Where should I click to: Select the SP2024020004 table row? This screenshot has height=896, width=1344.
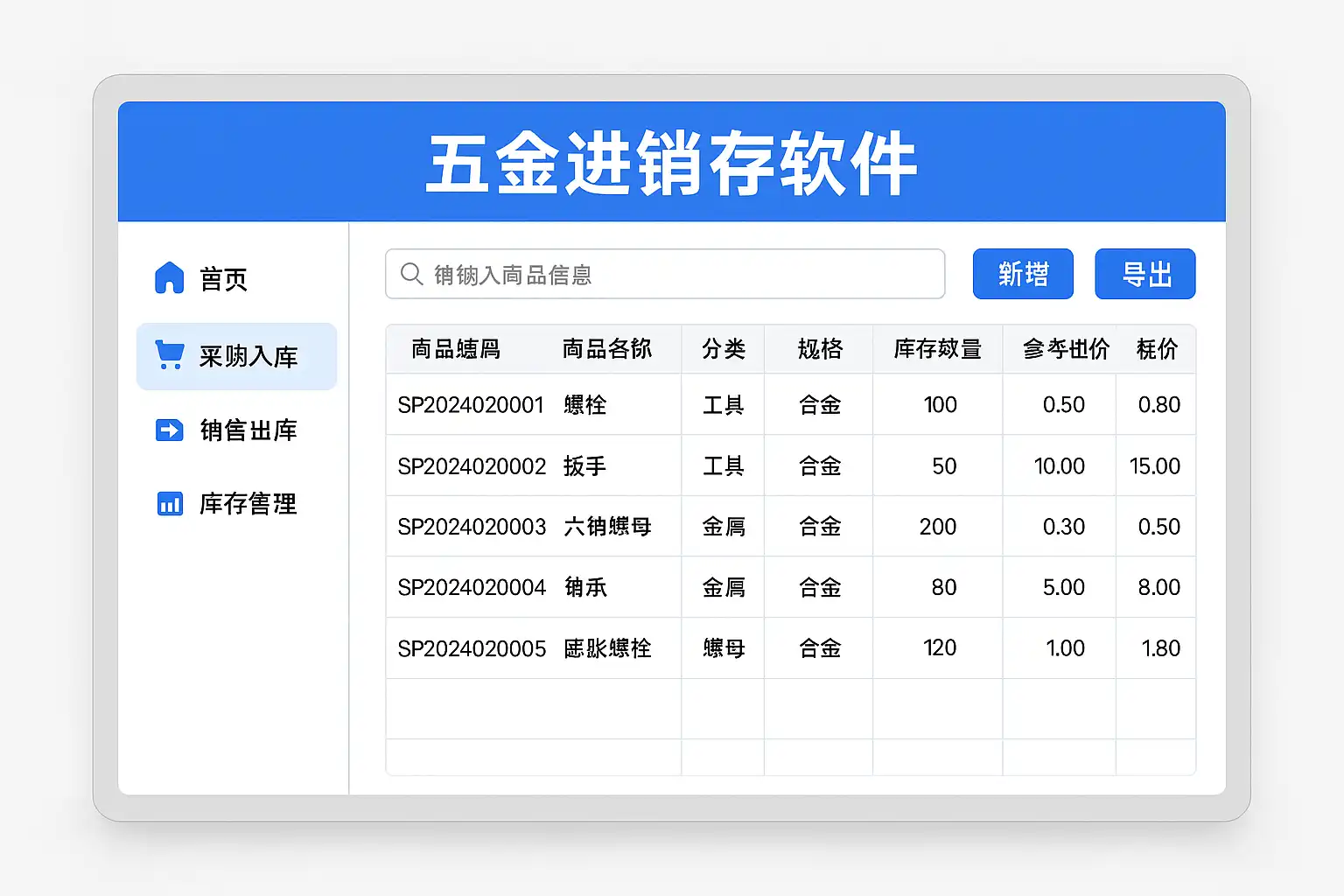click(472, 587)
